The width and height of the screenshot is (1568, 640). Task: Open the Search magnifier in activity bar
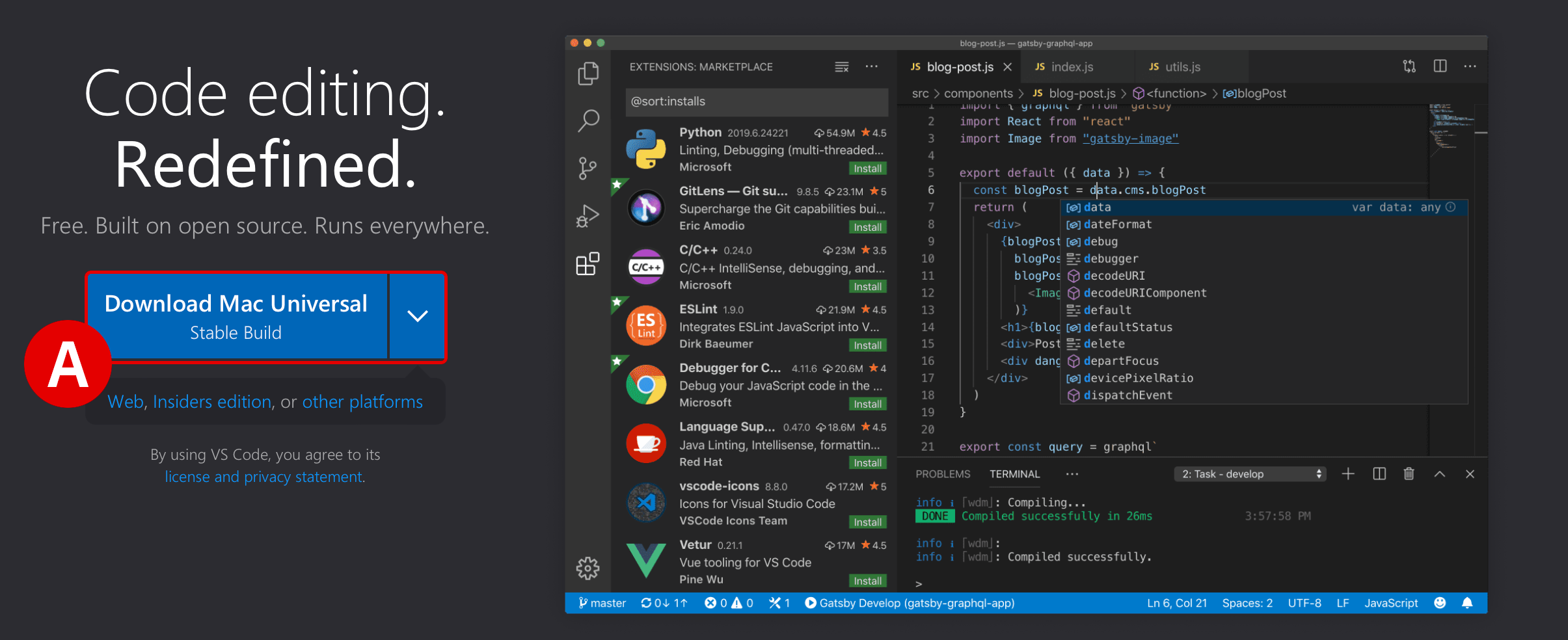(588, 120)
